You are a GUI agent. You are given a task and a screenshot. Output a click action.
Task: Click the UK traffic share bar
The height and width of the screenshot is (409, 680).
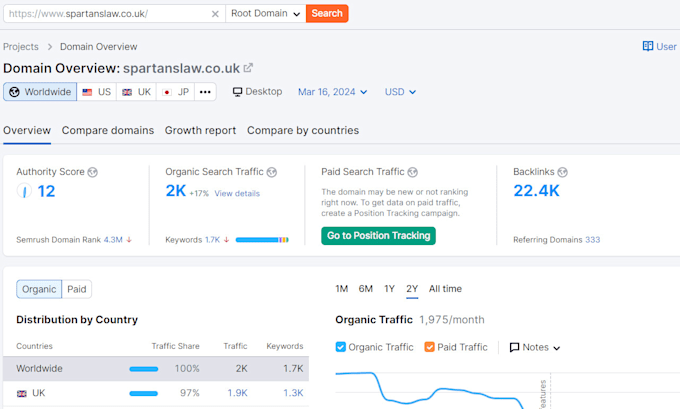coord(144,393)
